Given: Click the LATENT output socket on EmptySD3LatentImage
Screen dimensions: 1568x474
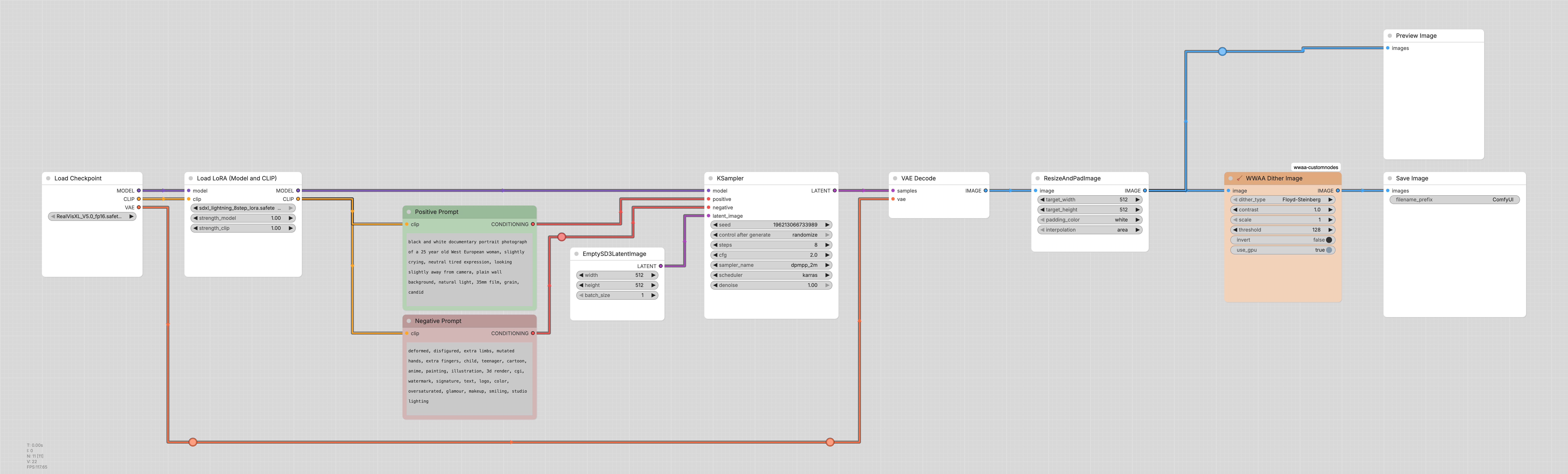Looking at the screenshot, I should coord(661,266).
